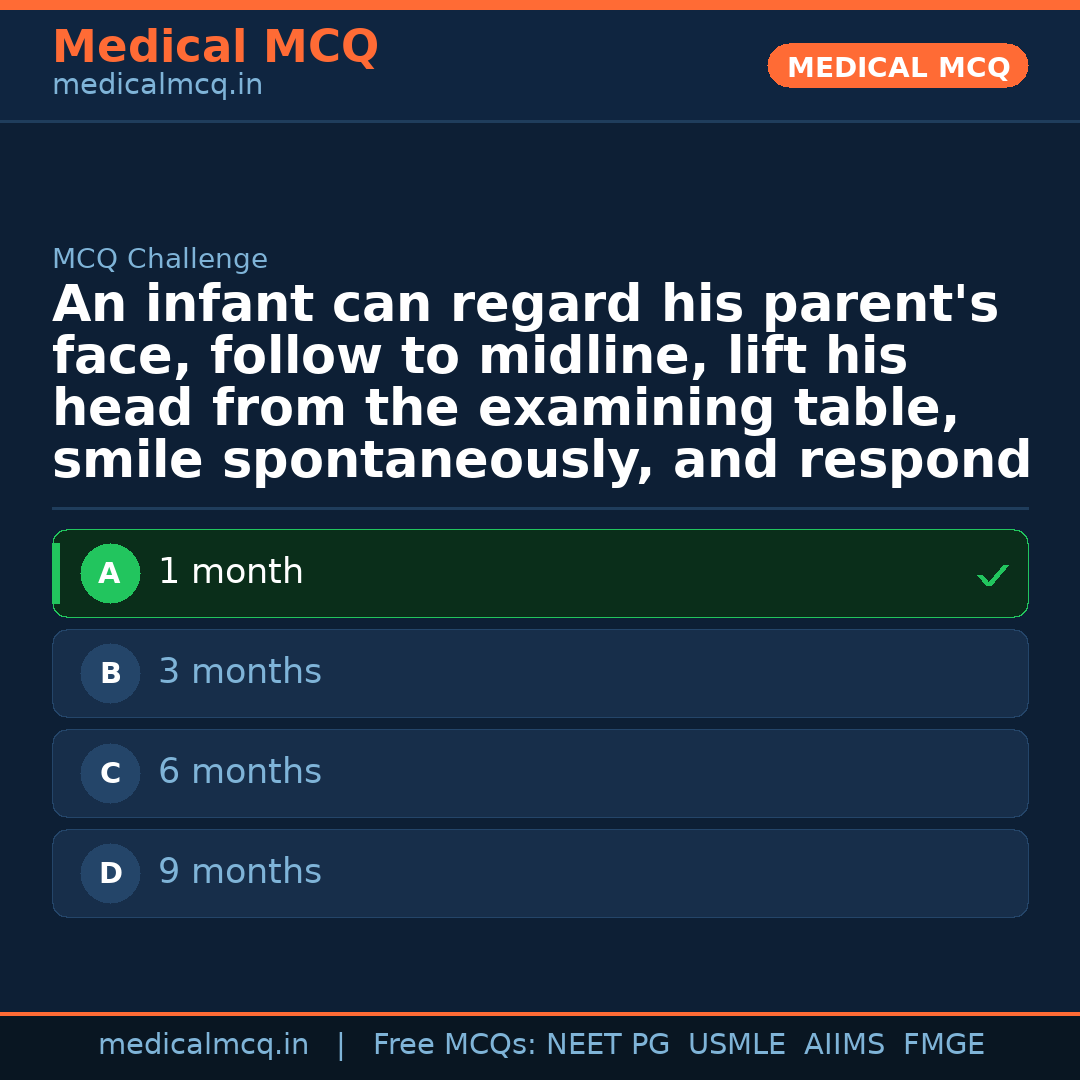Expand the '6 months' option card
Image resolution: width=1080 pixels, height=1080 pixels.
(540, 773)
